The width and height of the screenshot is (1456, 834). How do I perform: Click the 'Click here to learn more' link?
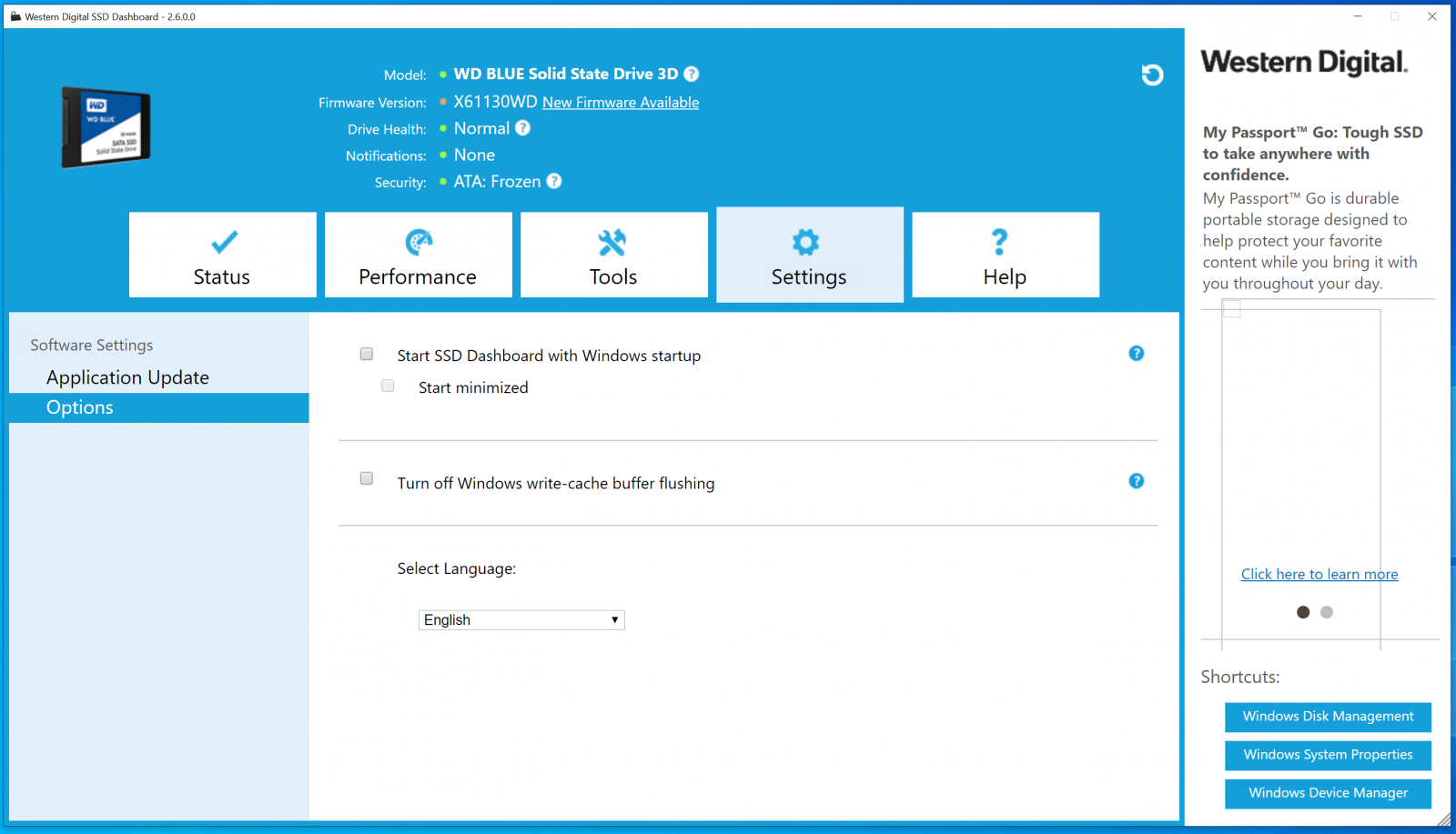pyautogui.click(x=1319, y=575)
